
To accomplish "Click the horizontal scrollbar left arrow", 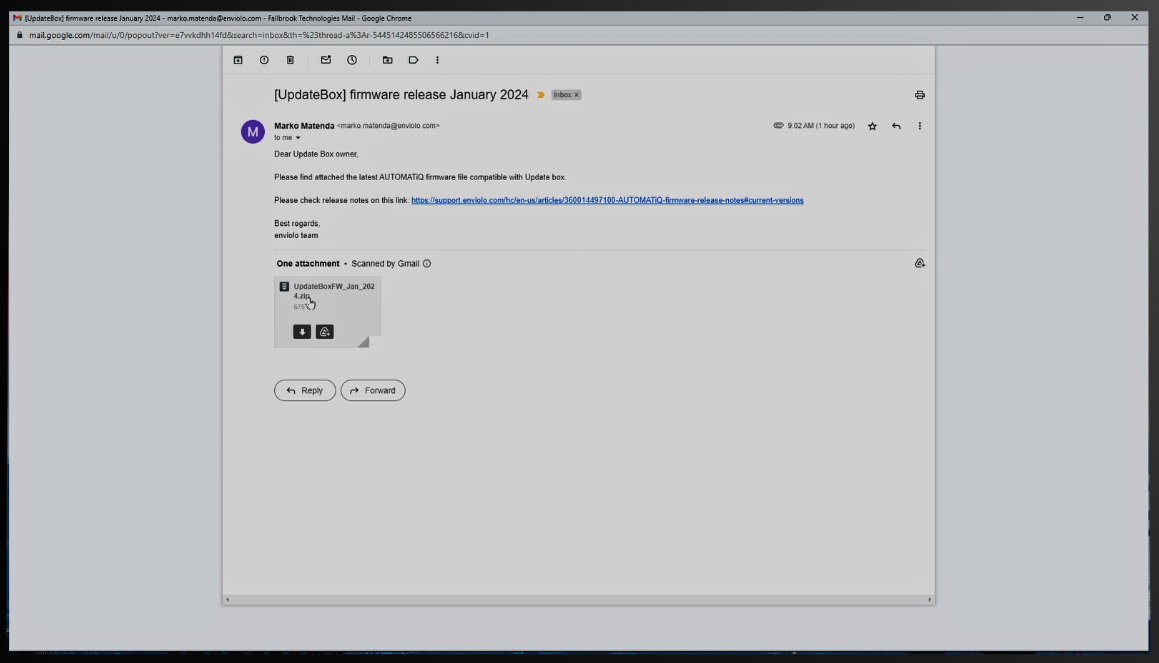I will tap(227, 599).
